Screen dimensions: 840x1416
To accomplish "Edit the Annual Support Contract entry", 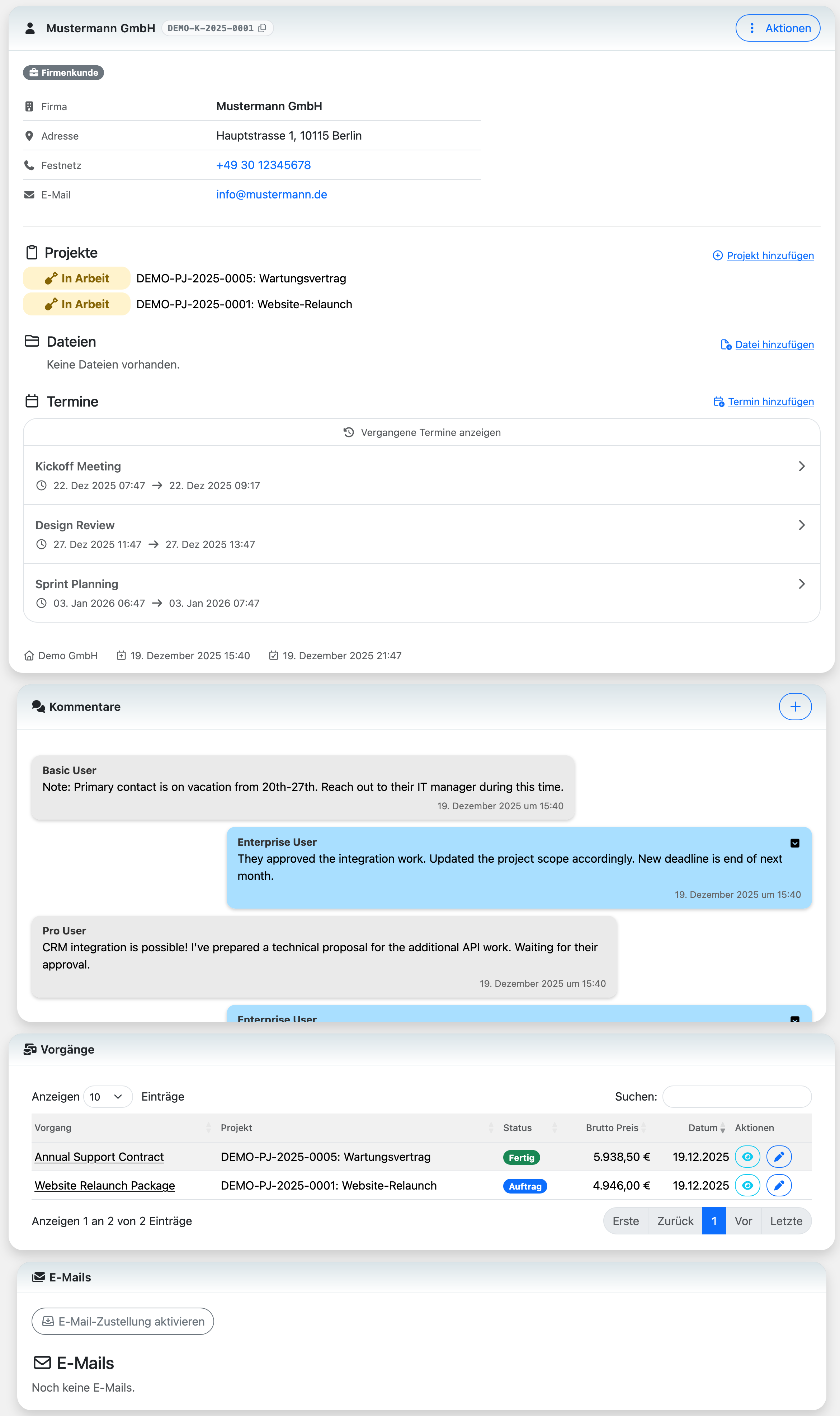I will click(x=778, y=1156).
